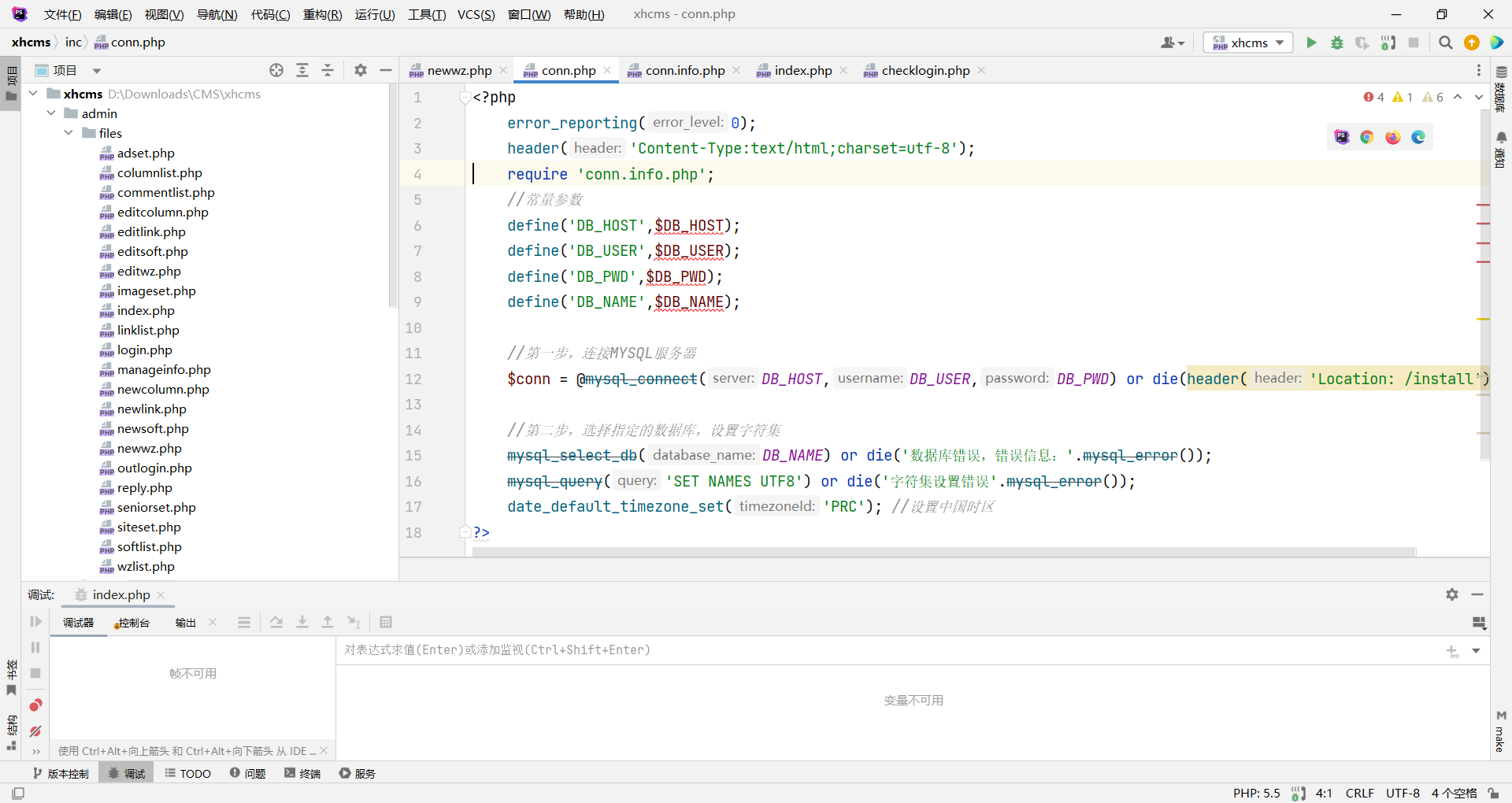The image size is (1512, 803).
Task: Collapse all in project tree toolbar
Action: click(328, 70)
